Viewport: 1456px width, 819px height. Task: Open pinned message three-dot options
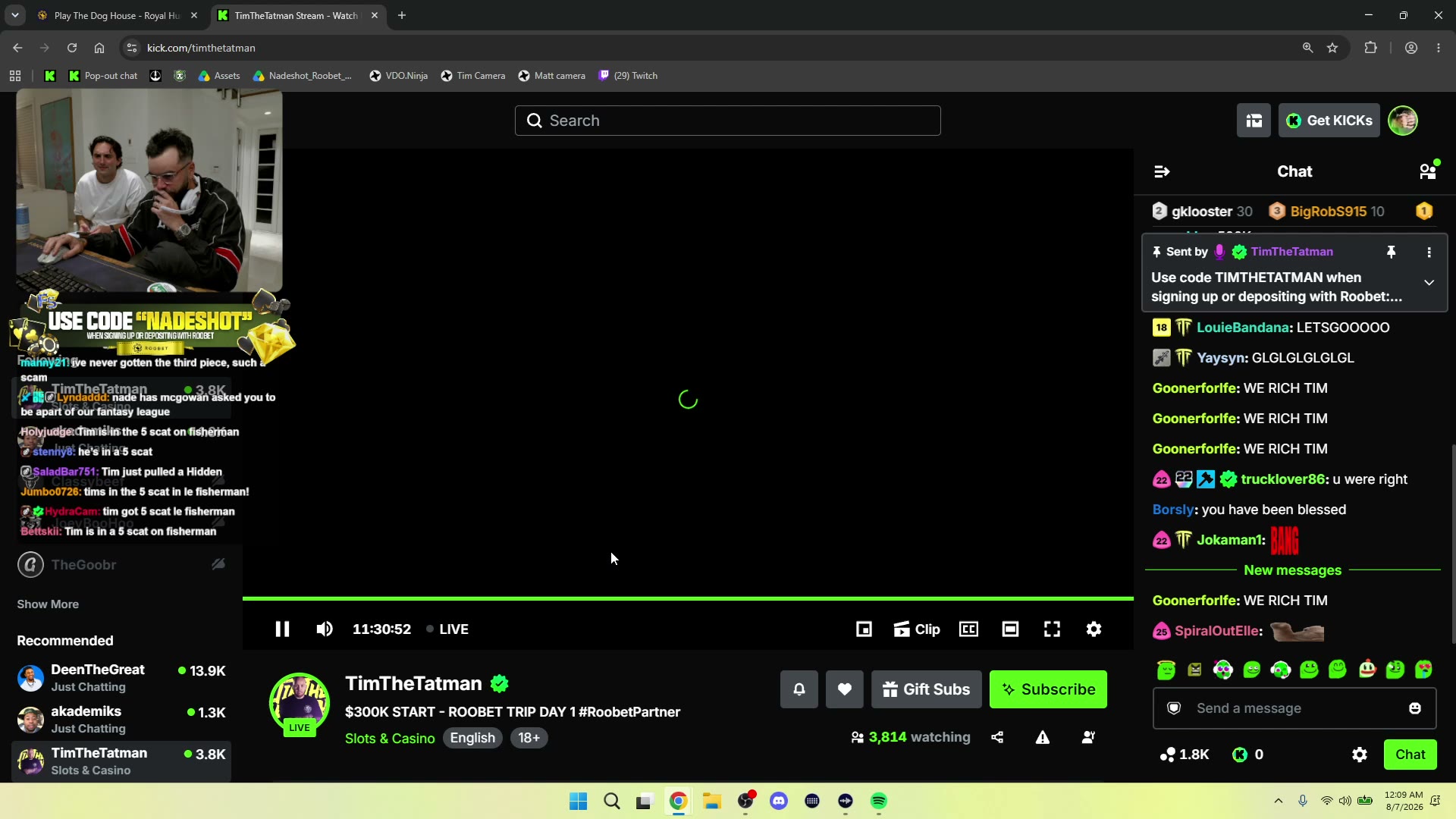(1429, 252)
